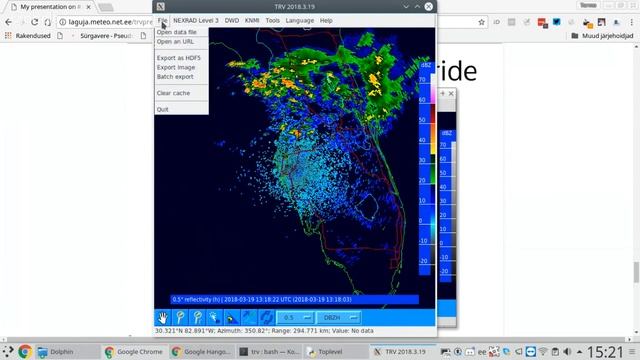The image size is (640, 360).
Task: Click the 0.5° reflectivity timestamp label
Action: (x=294, y=300)
